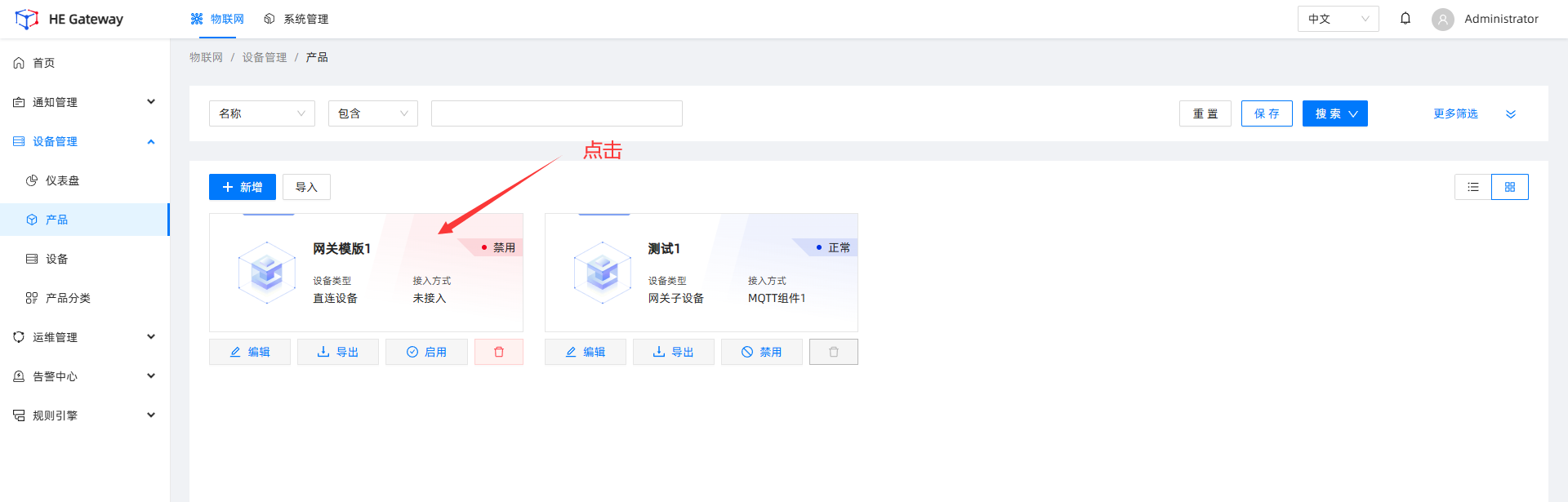Open the 测试1 card title
This screenshot has height=502, width=1568.
pyautogui.click(x=664, y=248)
